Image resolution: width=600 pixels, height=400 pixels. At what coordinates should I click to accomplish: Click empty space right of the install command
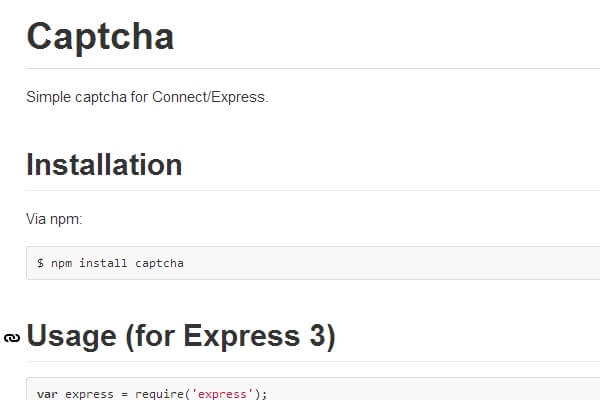tap(400, 263)
